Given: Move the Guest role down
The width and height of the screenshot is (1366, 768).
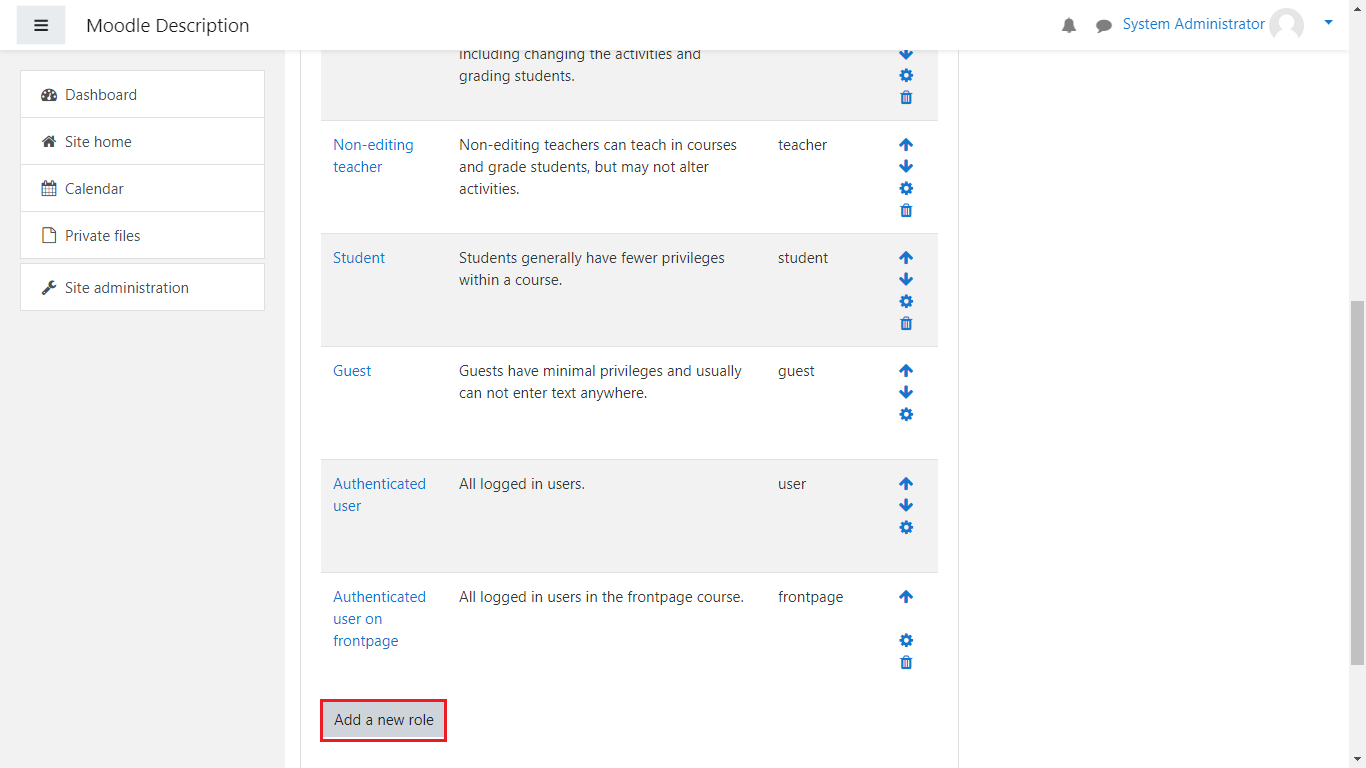Looking at the screenshot, I should (906, 393).
